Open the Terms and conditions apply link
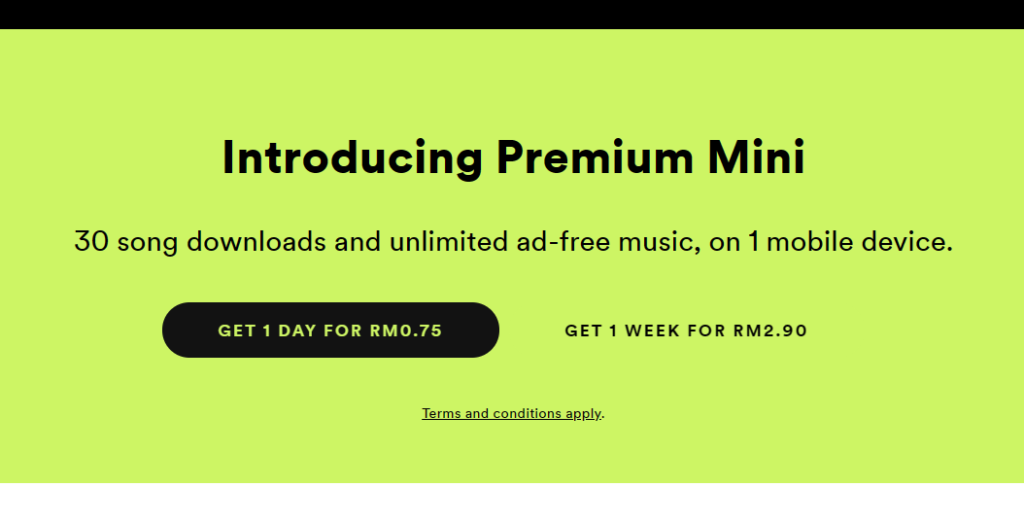 [x=511, y=414]
